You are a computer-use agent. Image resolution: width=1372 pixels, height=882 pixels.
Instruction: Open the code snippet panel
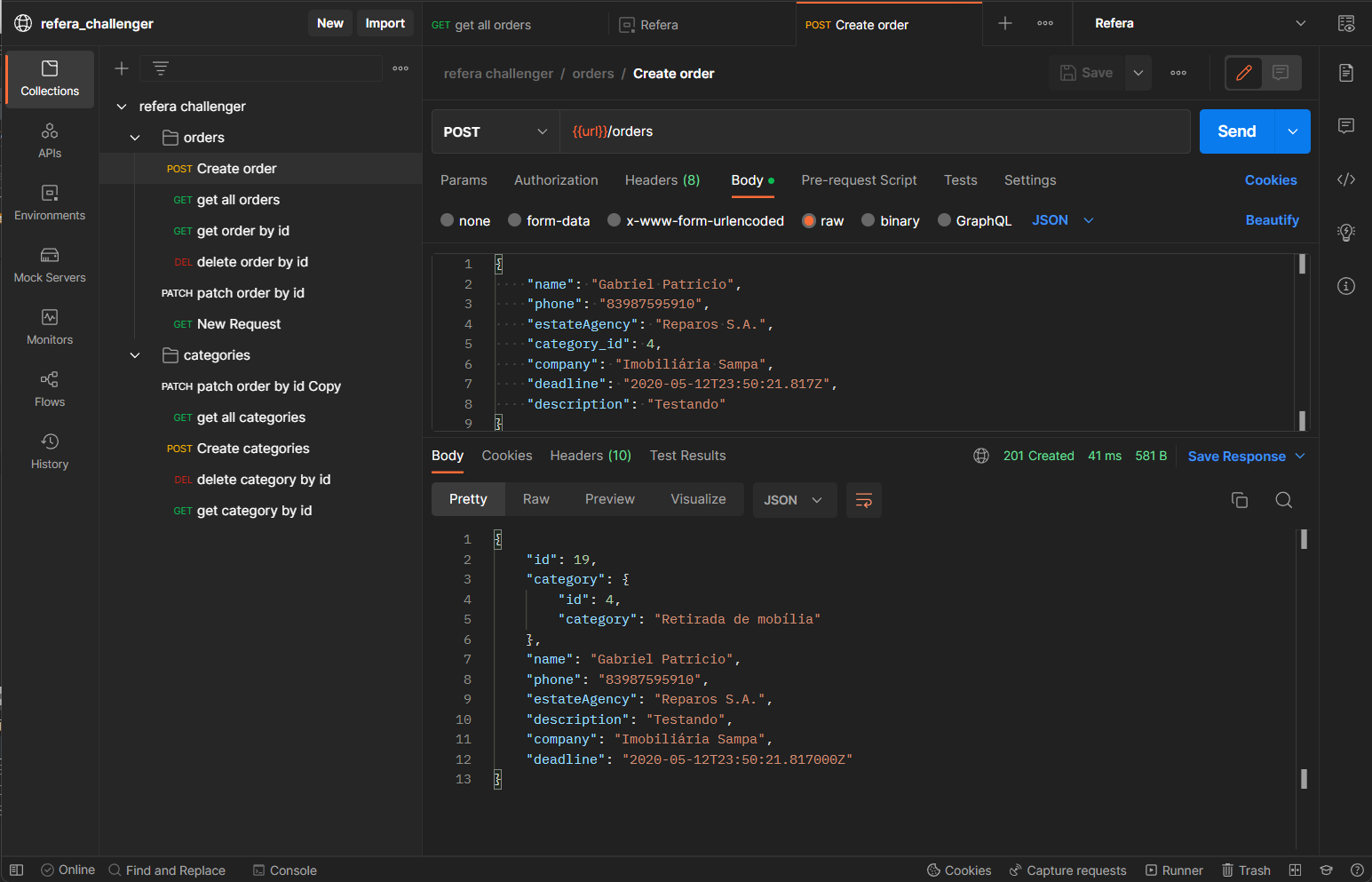1346,179
